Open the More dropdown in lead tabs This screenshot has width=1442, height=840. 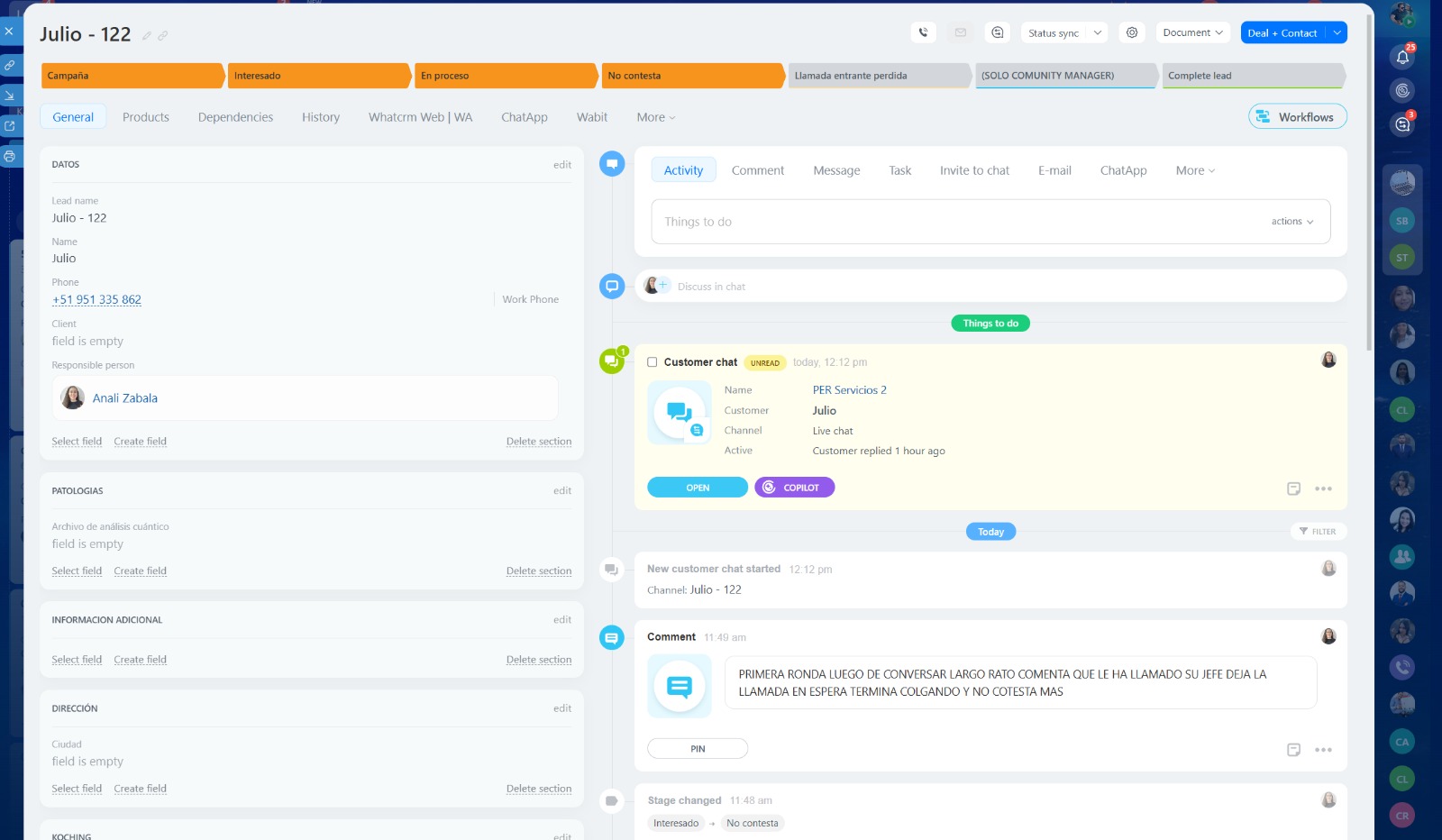pyautogui.click(x=655, y=117)
